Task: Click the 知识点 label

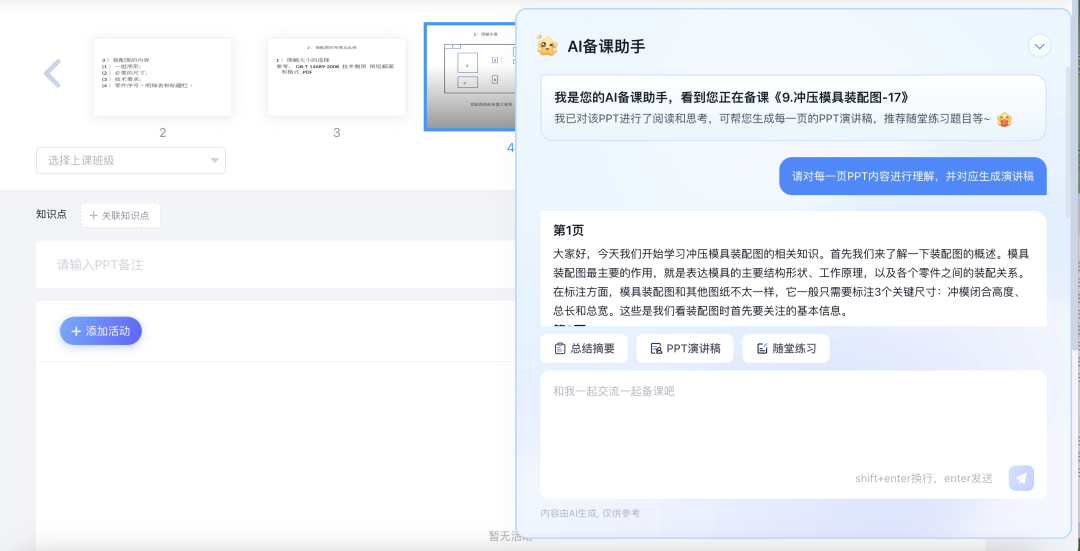Action: click(52, 214)
